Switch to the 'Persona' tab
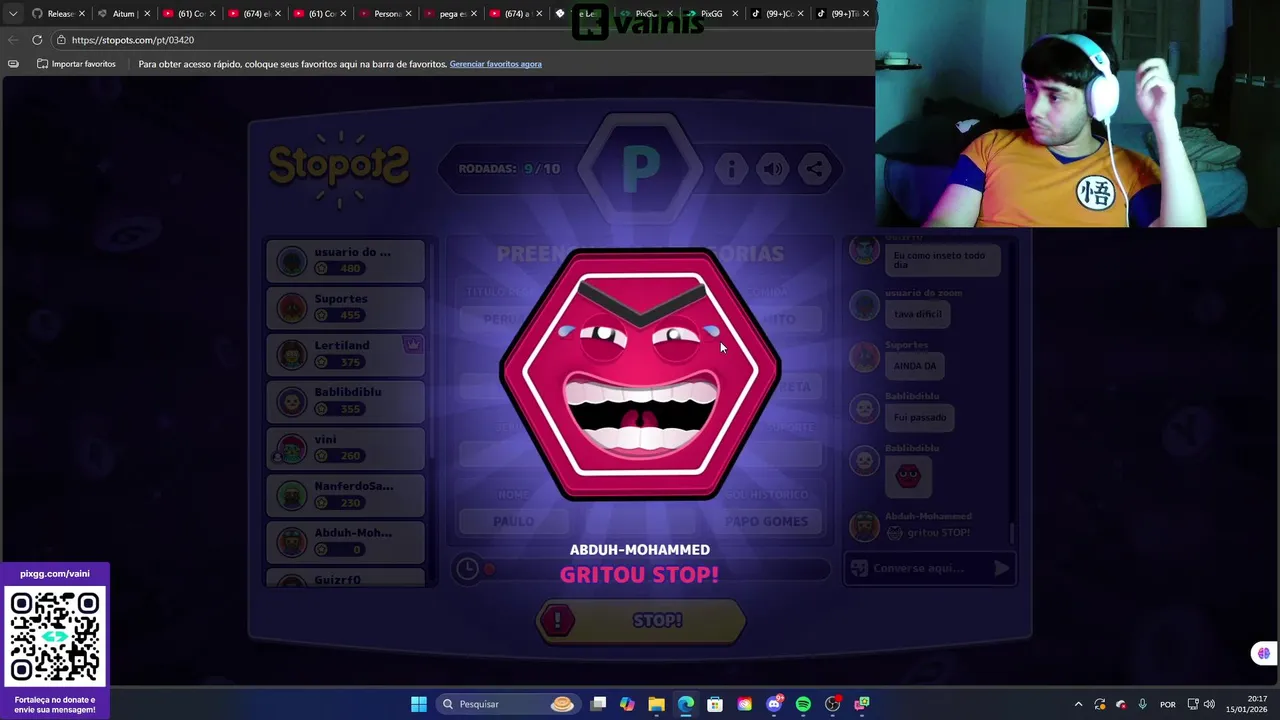 coord(386,14)
